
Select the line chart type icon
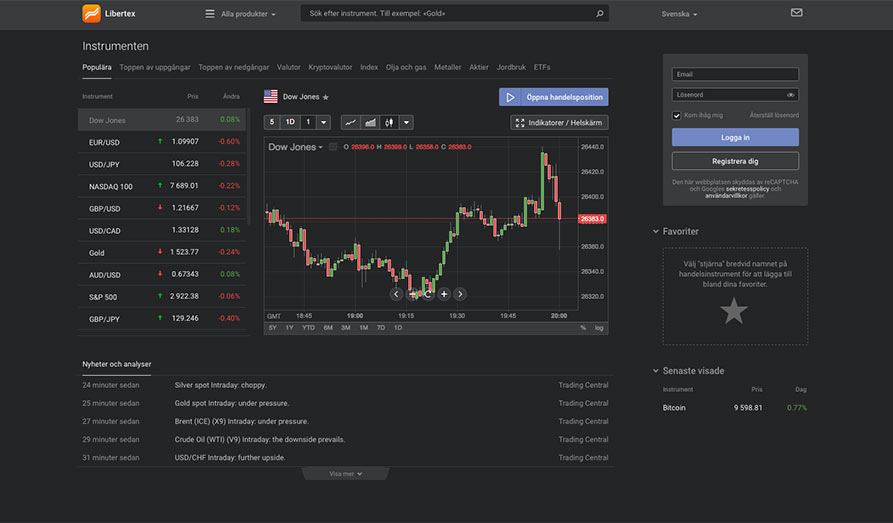pos(351,122)
